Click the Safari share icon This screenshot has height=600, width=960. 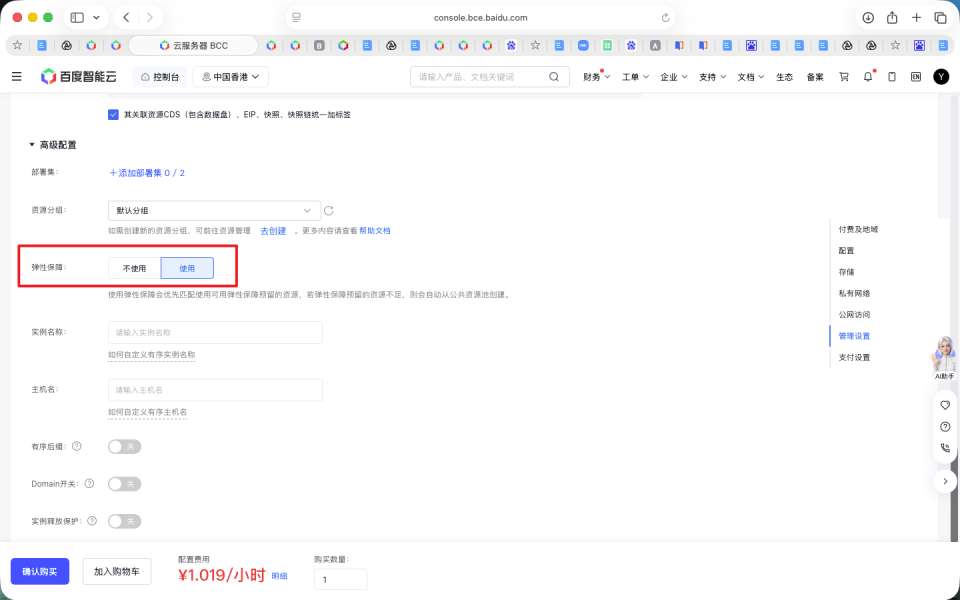click(892, 18)
